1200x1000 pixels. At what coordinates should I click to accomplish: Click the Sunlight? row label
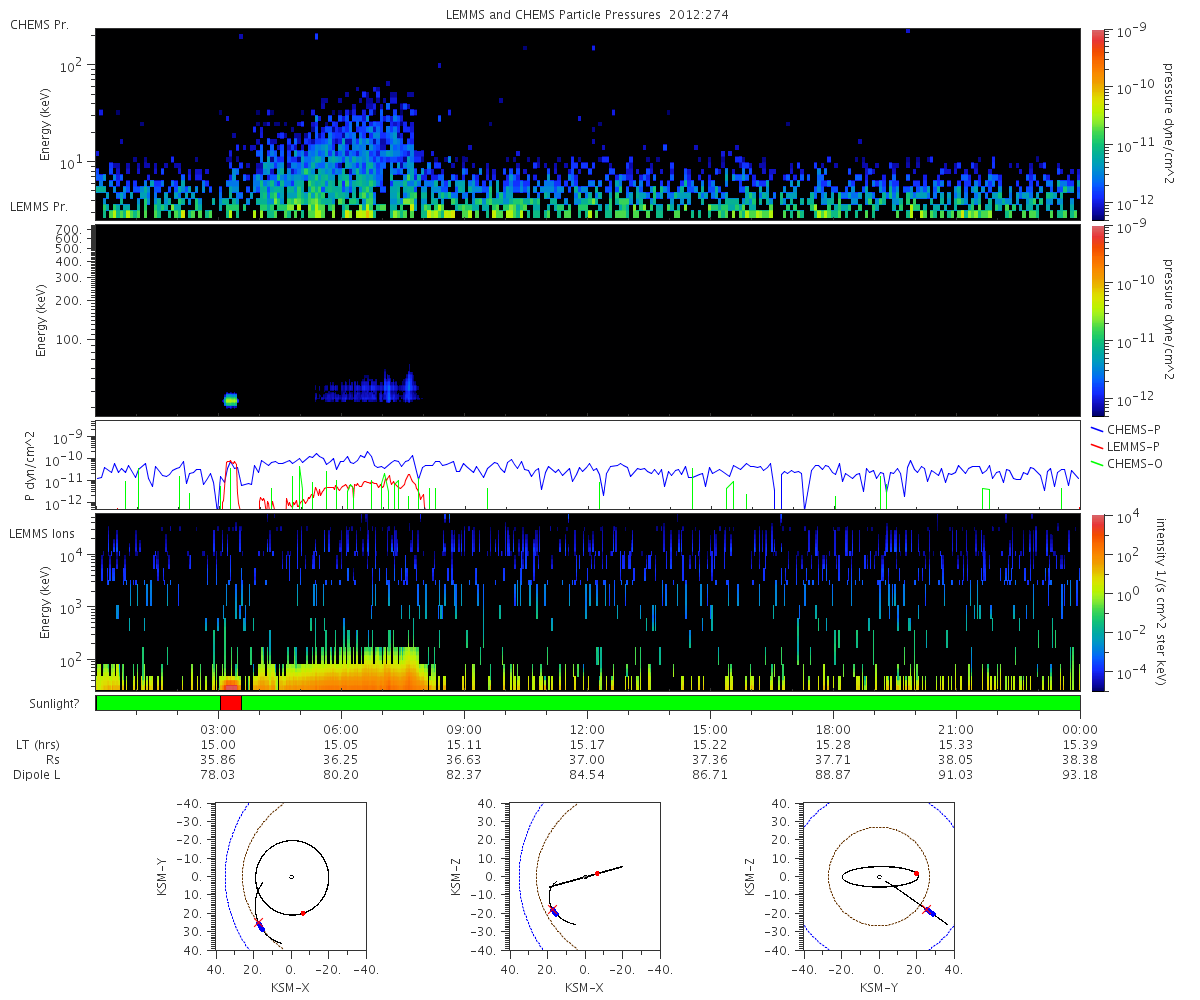pyautogui.click(x=44, y=704)
